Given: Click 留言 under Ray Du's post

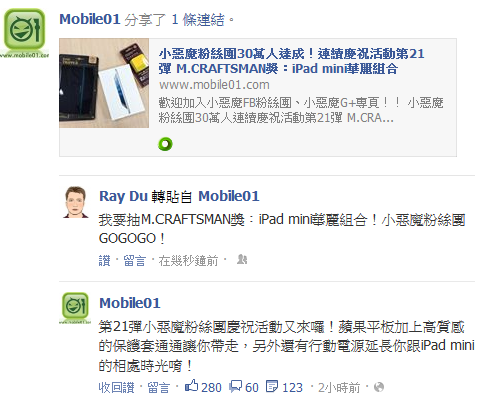Looking at the screenshot, I should 135,260.
